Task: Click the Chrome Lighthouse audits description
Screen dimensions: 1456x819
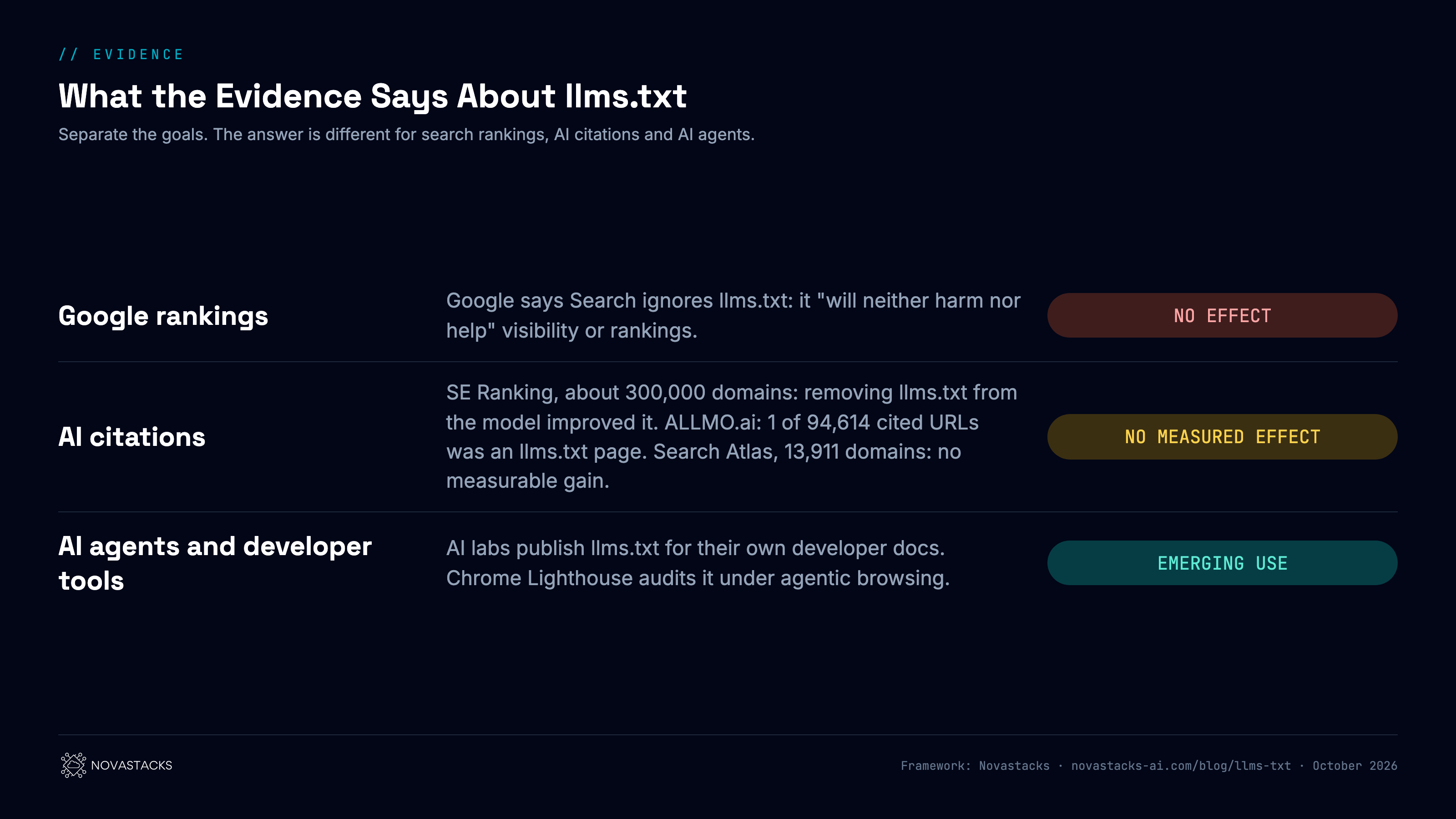Action: (698, 563)
